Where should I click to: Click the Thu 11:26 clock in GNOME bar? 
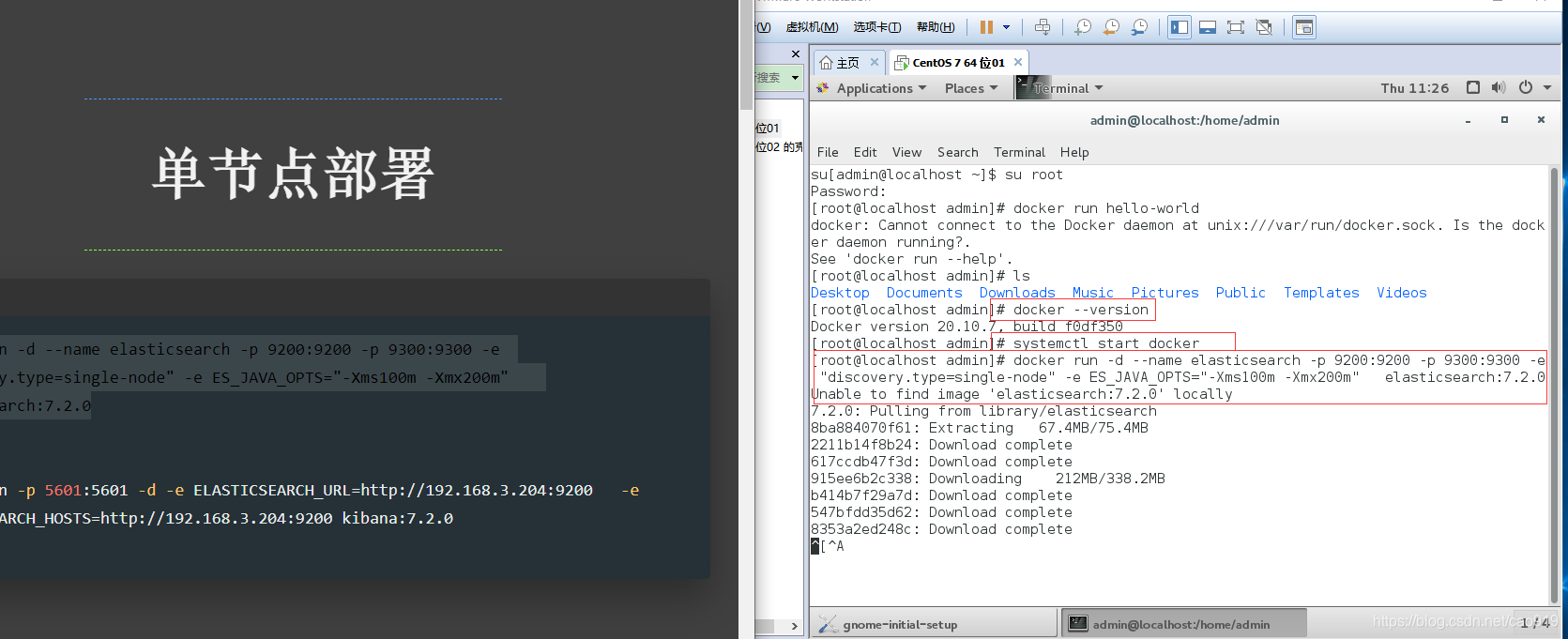[x=1414, y=88]
